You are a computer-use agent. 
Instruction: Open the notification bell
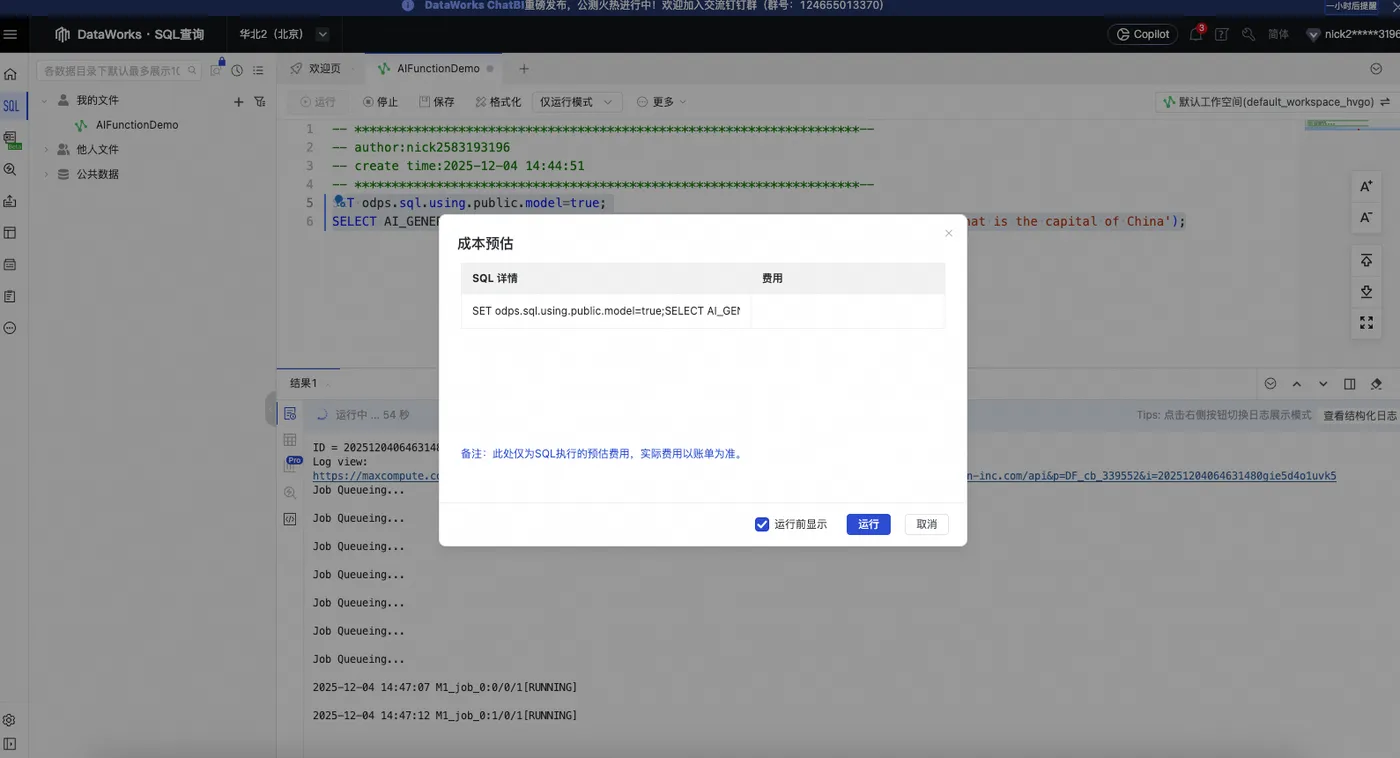(1196, 34)
